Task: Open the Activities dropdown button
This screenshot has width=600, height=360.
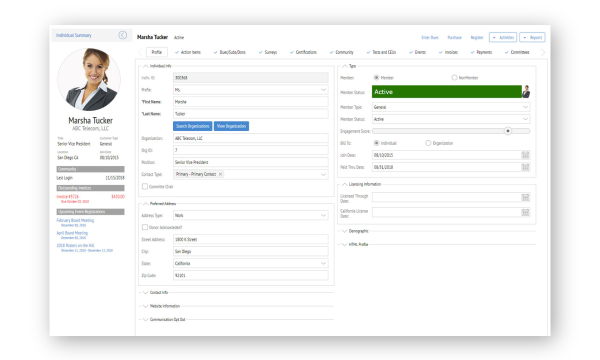Action: pos(503,37)
